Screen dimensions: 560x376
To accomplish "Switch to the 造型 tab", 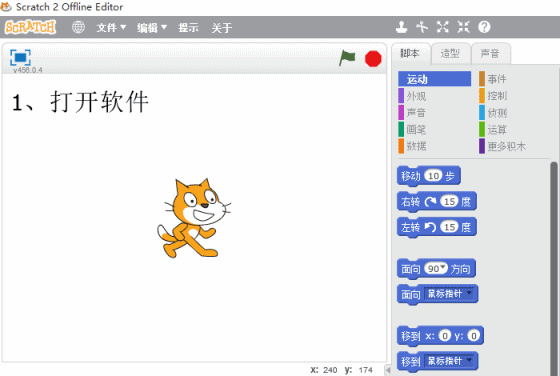I will 450,54.
